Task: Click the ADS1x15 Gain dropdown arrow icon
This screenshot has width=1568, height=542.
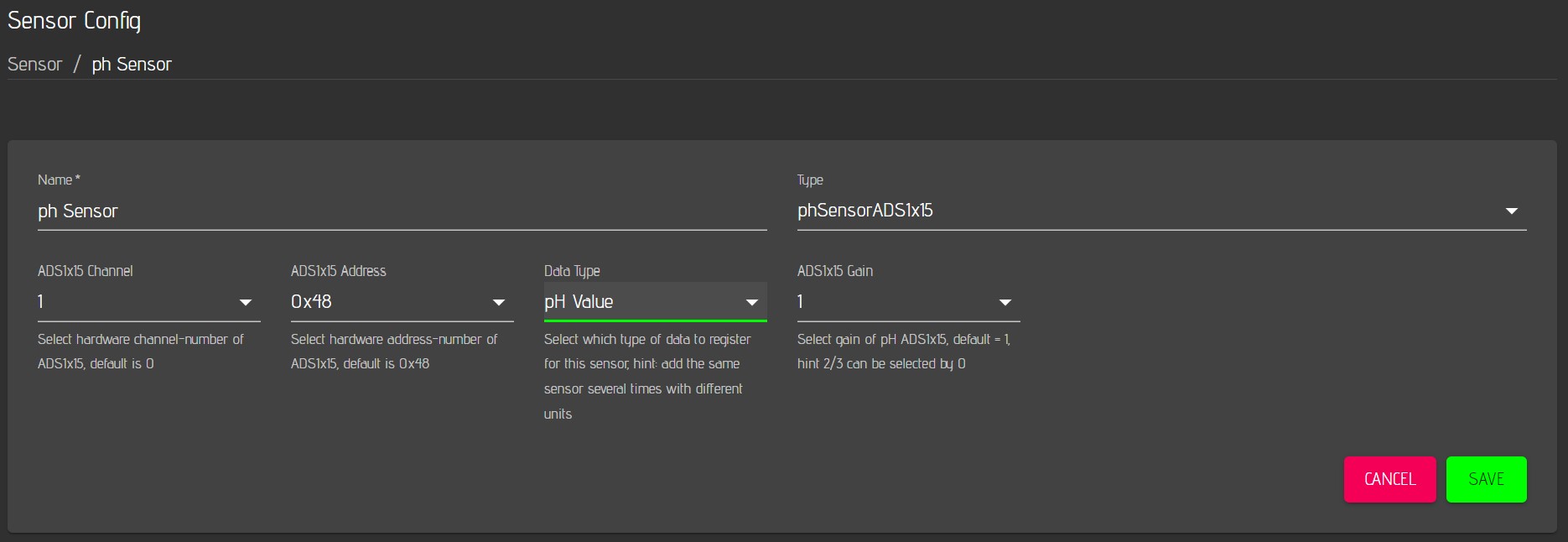Action: (1005, 302)
